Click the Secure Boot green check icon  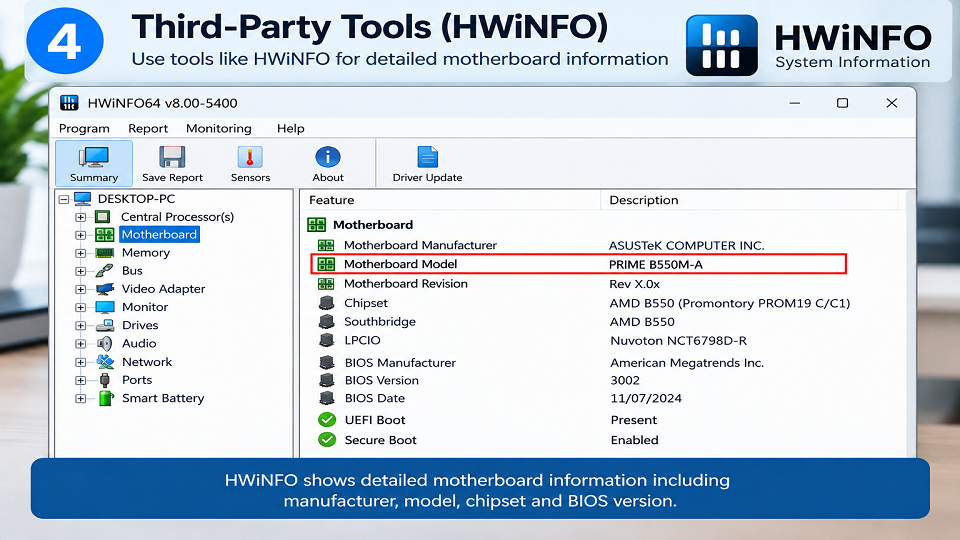pyautogui.click(x=327, y=440)
